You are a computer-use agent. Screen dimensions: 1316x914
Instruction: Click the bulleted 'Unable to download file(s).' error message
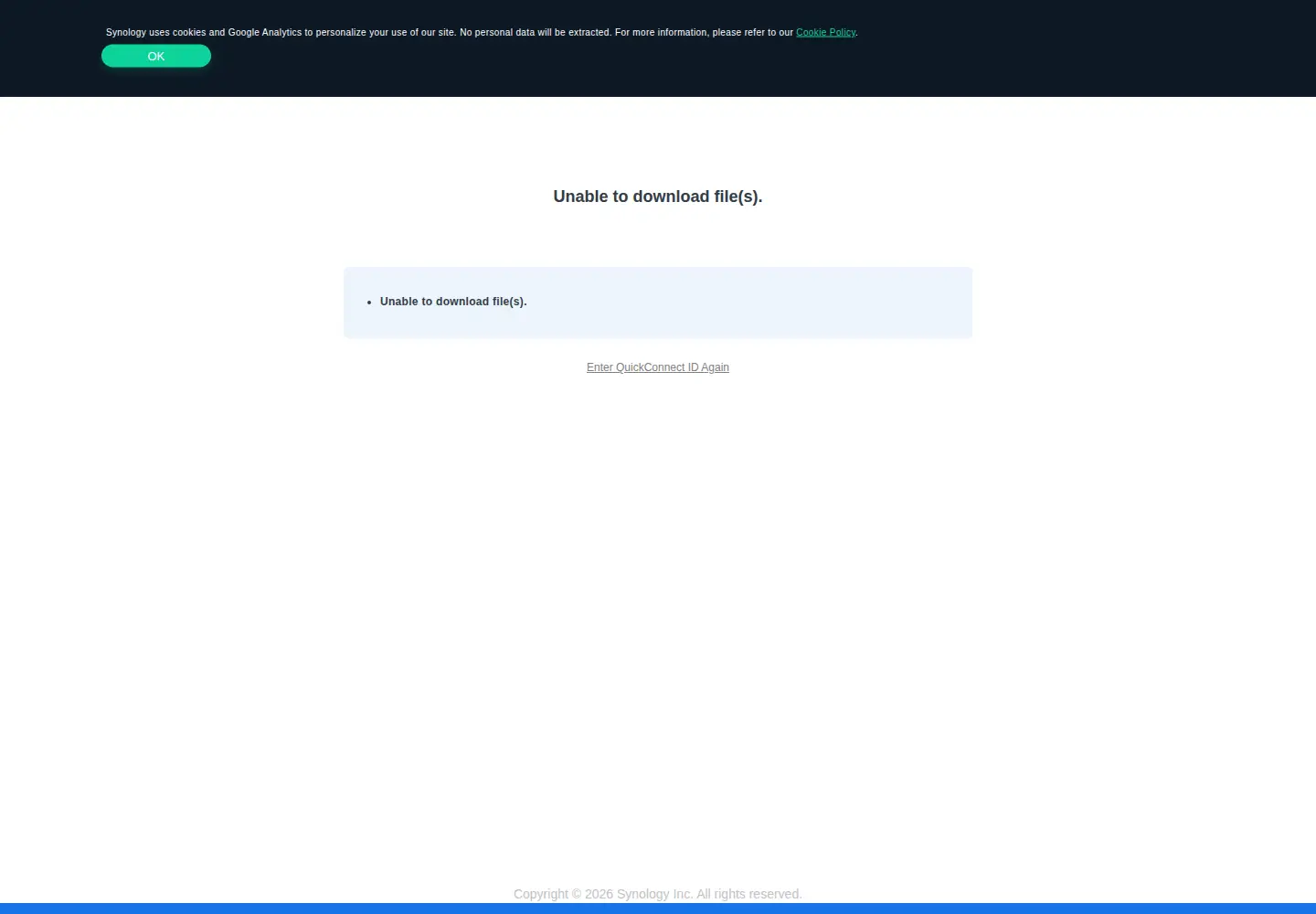point(453,302)
